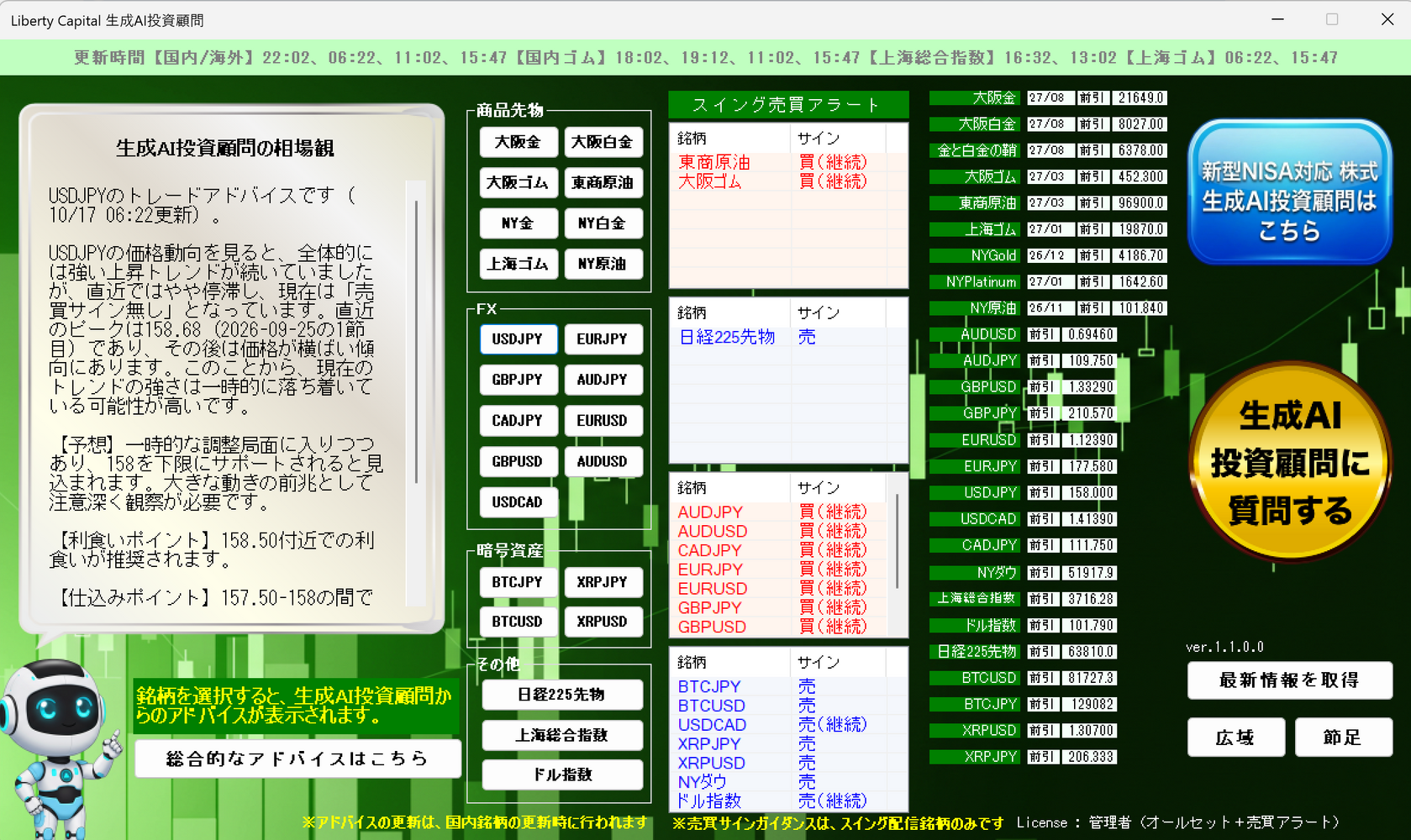Switch chart view to 節足
Image resolution: width=1411 pixels, height=840 pixels.
[x=1344, y=738]
